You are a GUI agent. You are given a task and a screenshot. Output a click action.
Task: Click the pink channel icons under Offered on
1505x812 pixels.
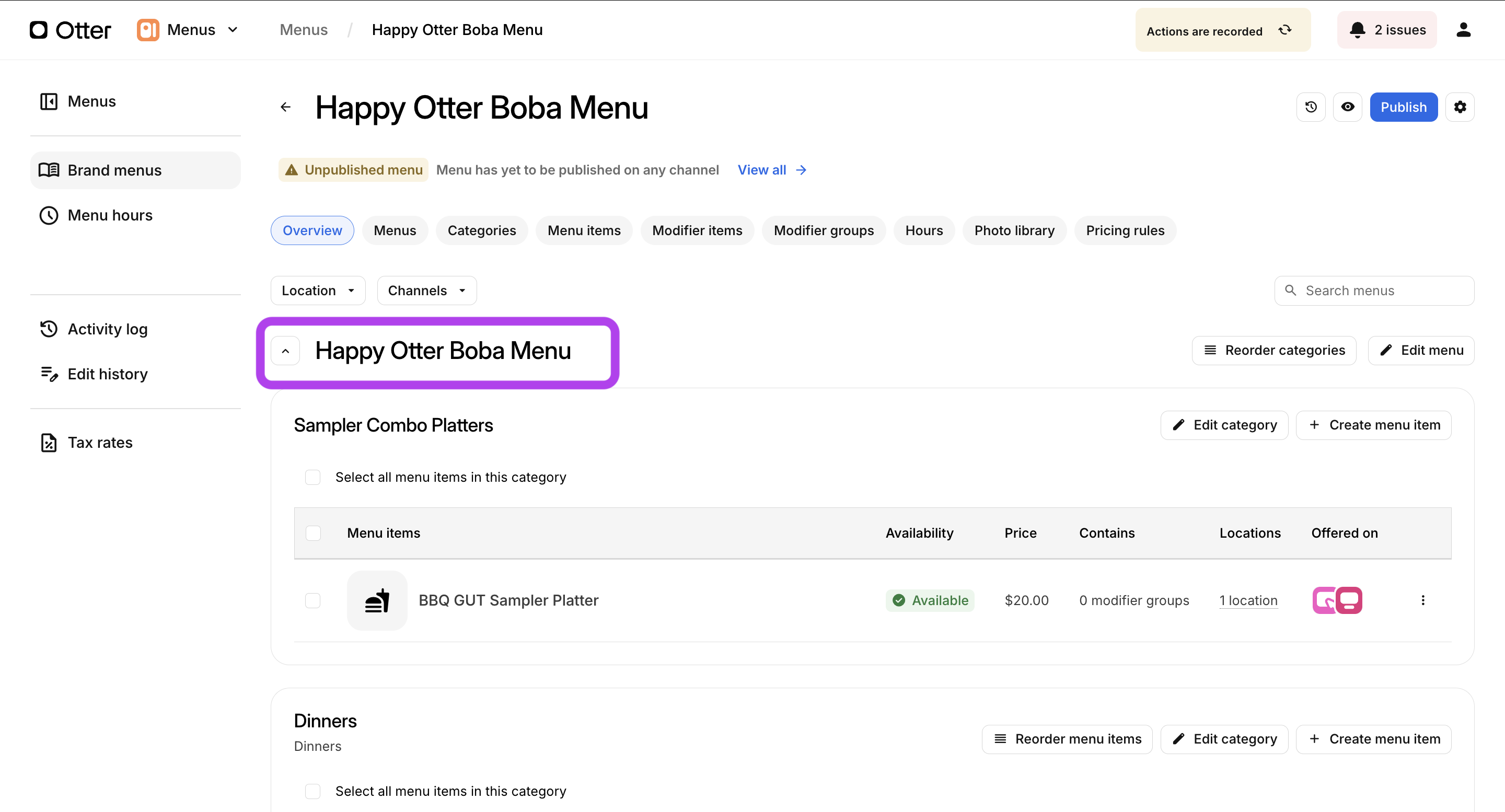tap(1337, 600)
